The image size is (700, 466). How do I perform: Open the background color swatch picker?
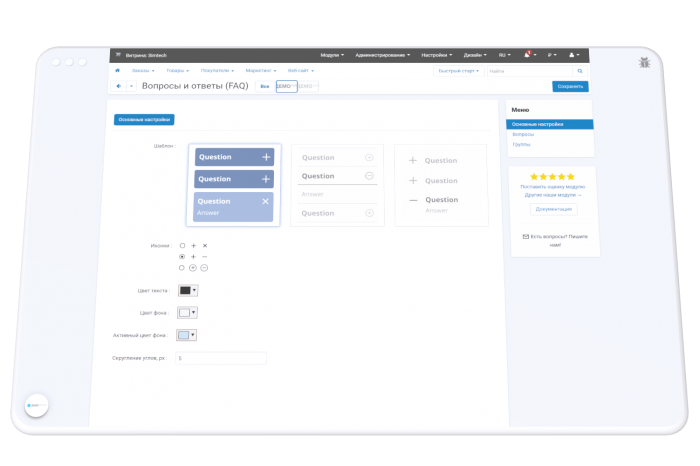click(187, 313)
